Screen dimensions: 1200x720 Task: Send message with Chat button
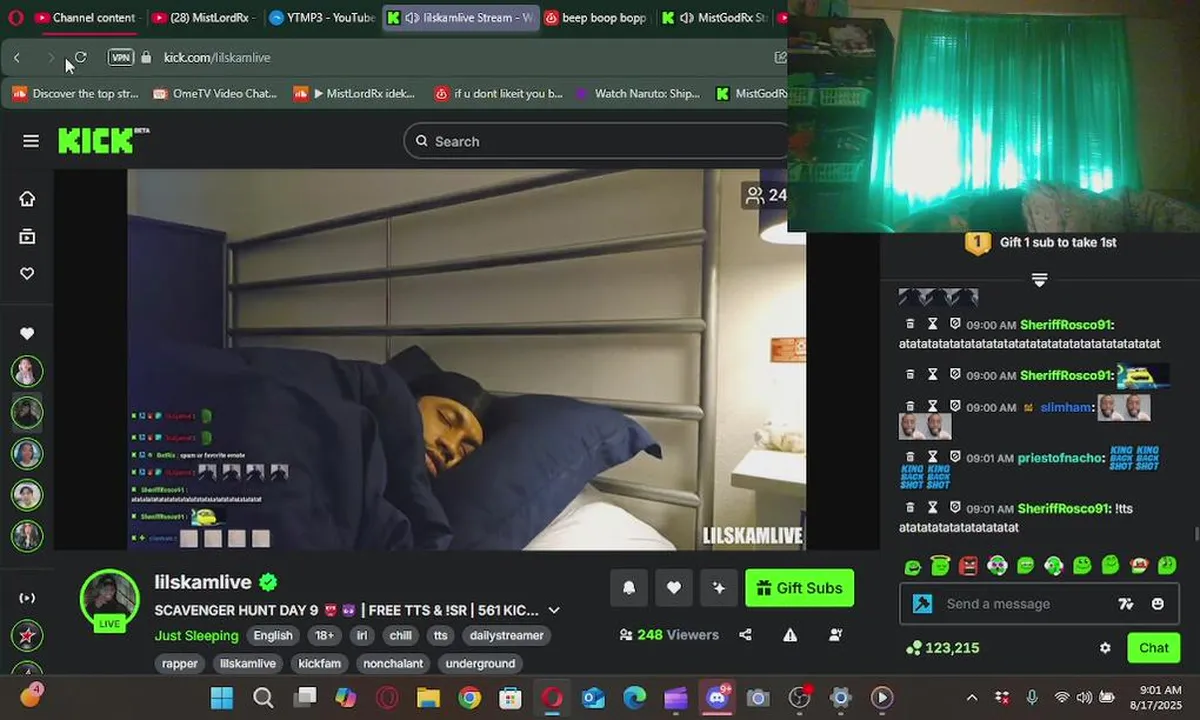coord(1153,648)
